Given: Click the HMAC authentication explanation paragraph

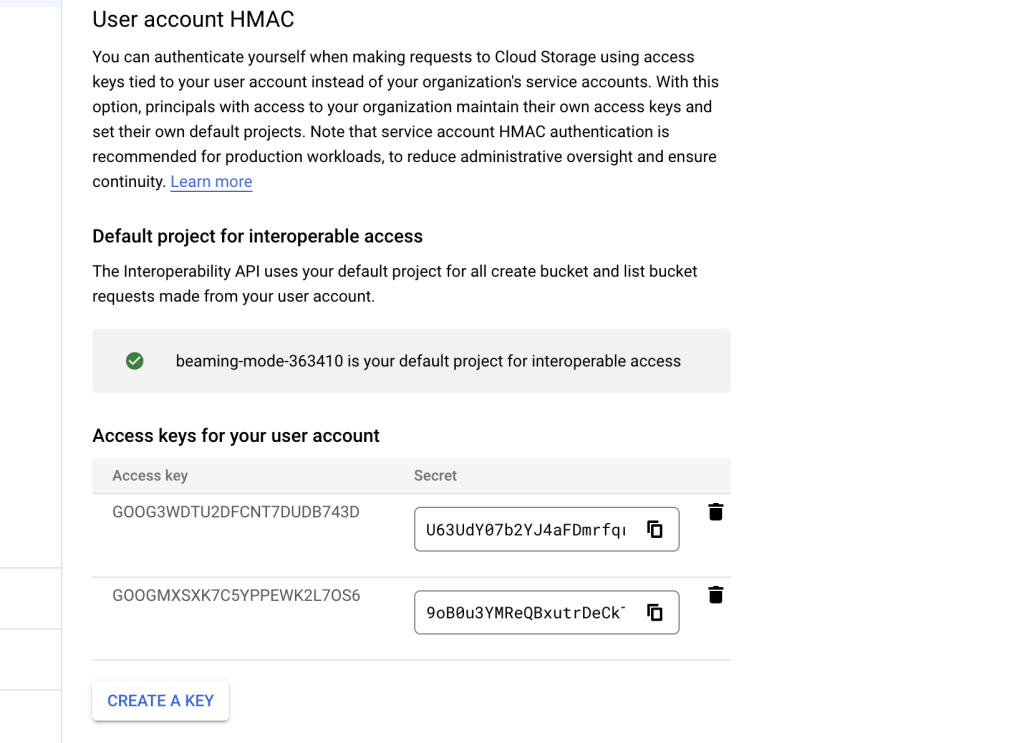Looking at the screenshot, I should (x=406, y=119).
